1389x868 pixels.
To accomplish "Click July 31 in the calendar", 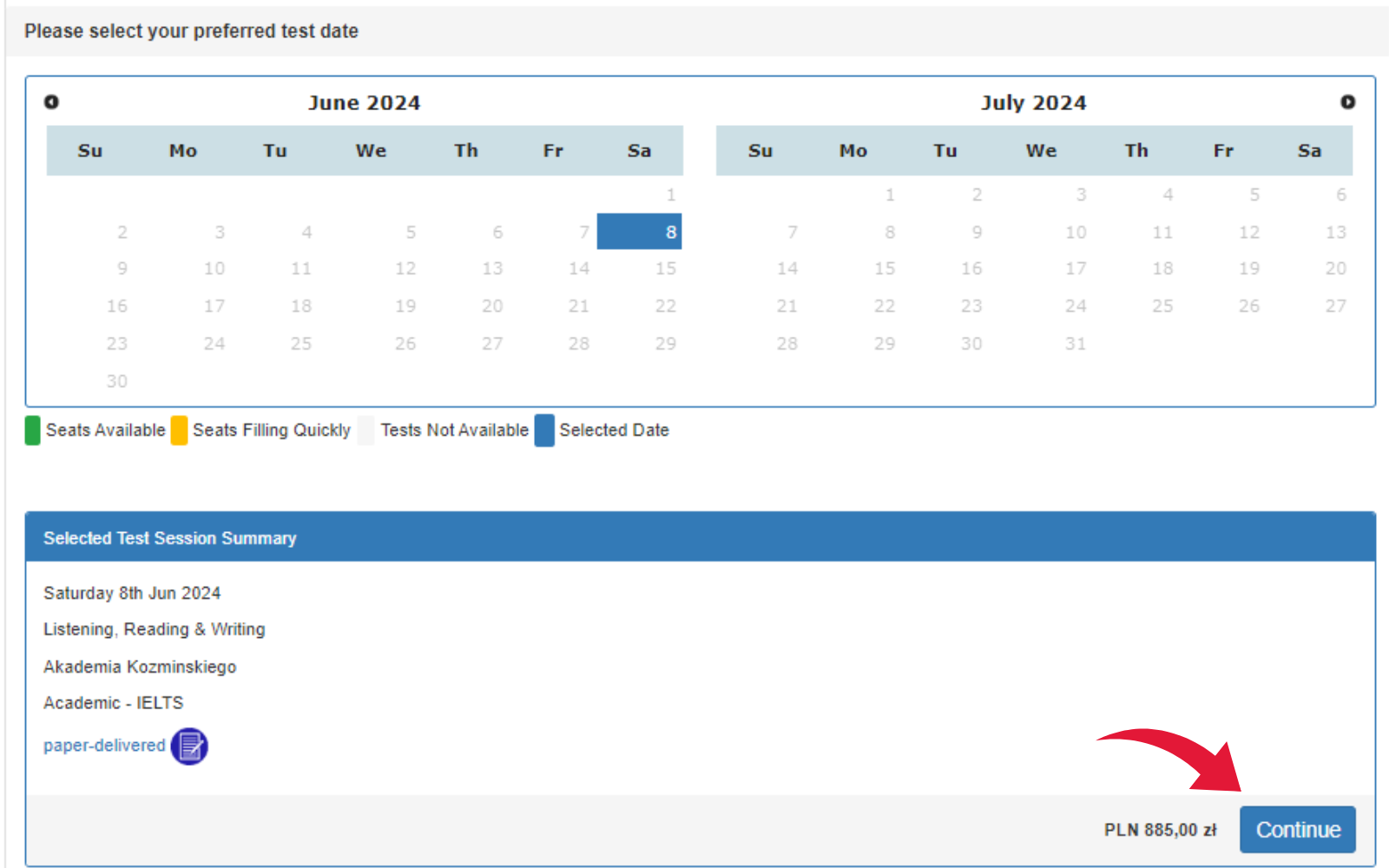I will [x=1075, y=344].
